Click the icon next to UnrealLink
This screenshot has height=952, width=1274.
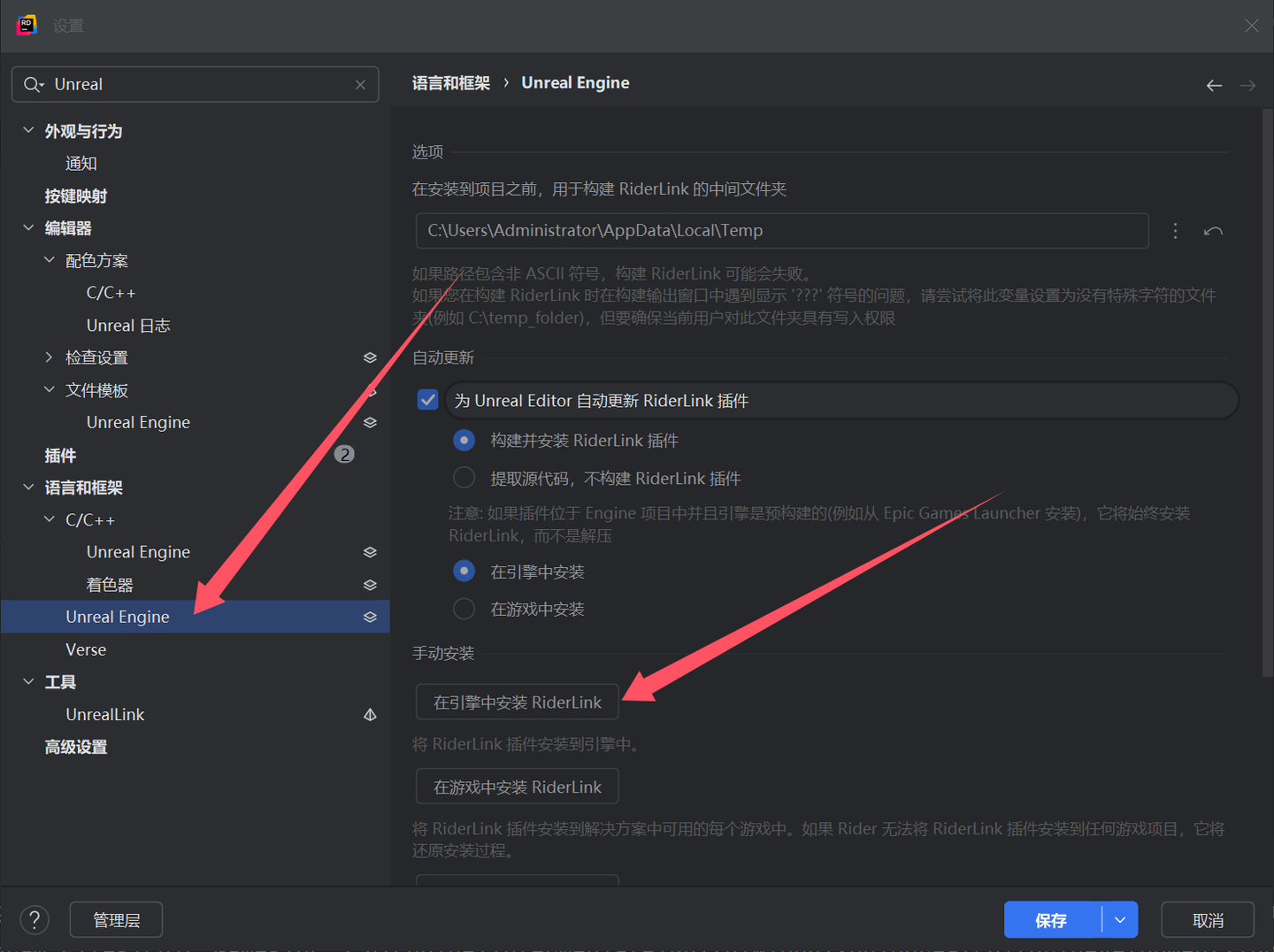pyautogui.click(x=370, y=714)
